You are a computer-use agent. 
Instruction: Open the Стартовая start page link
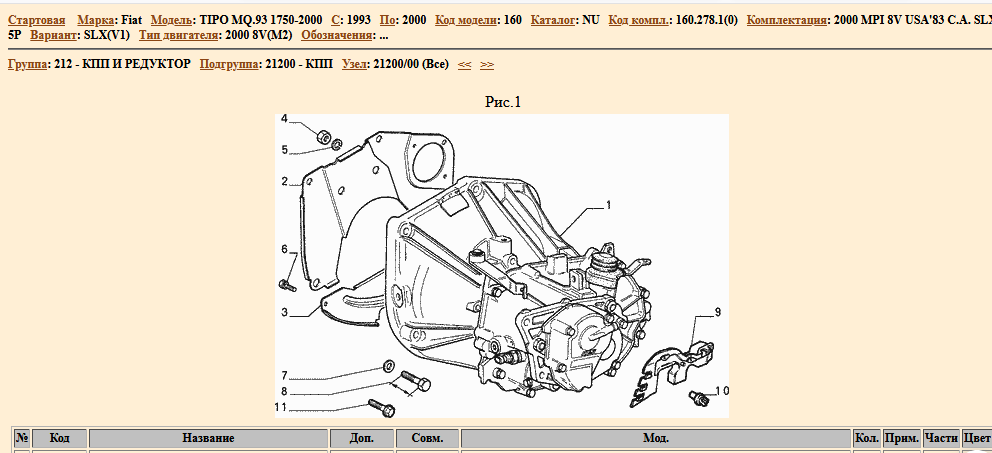point(36,20)
